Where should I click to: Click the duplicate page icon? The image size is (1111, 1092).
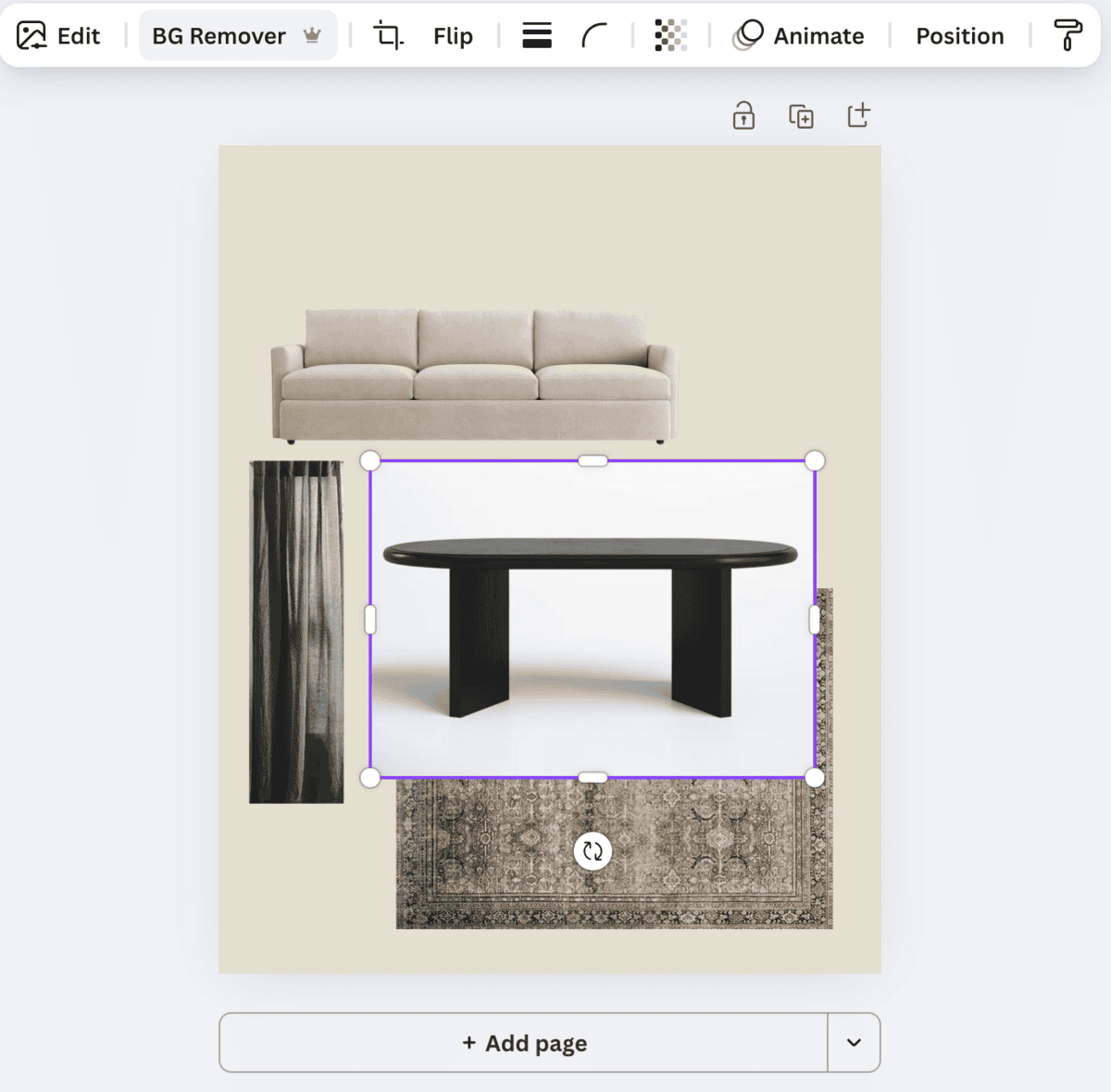(801, 116)
